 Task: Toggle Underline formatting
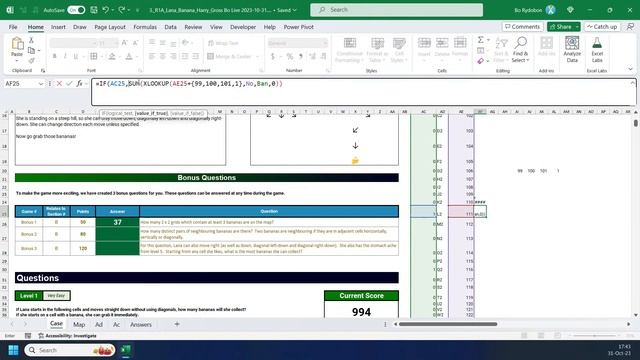(76, 56)
